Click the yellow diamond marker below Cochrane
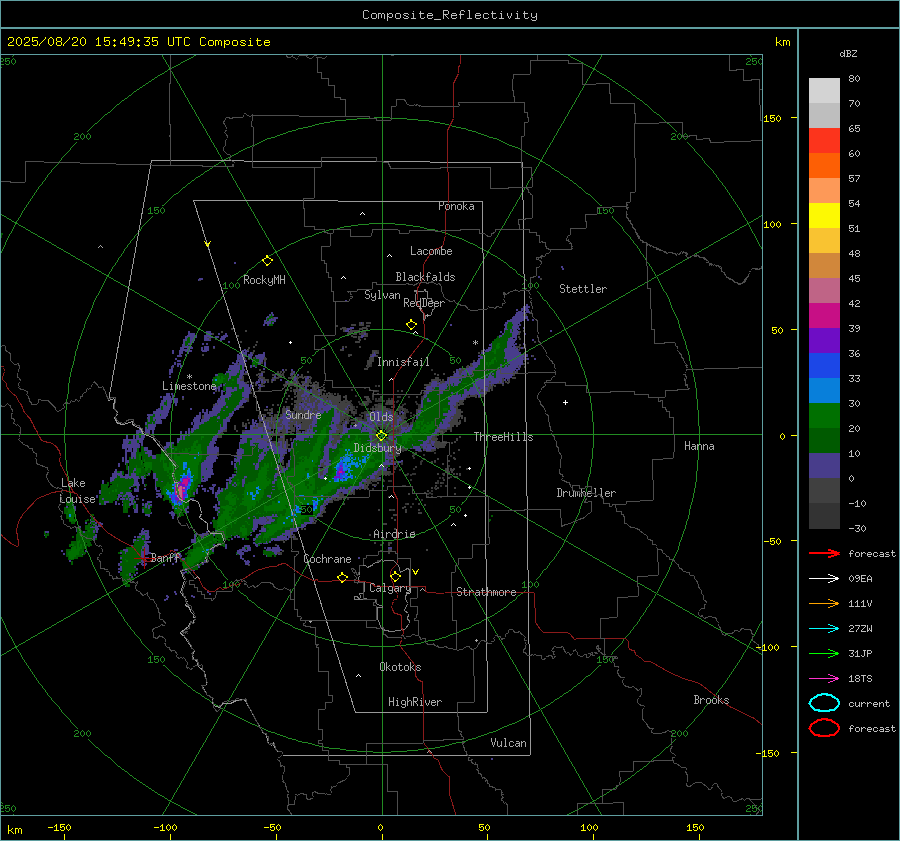The width and height of the screenshot is (900, 841). [x=343, y=577]
